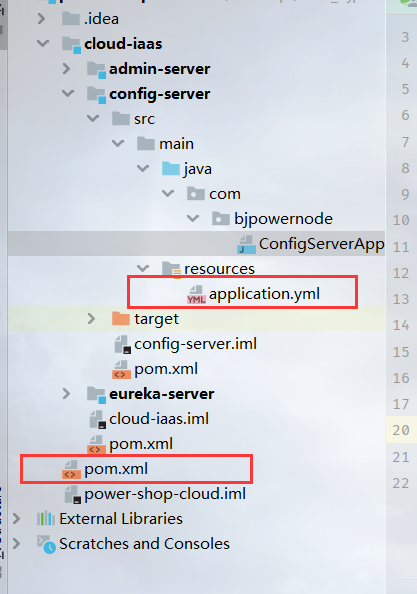Expand the Scratches and Consoles node
Screen dimensions: 417x594
(x=17, y=544)
